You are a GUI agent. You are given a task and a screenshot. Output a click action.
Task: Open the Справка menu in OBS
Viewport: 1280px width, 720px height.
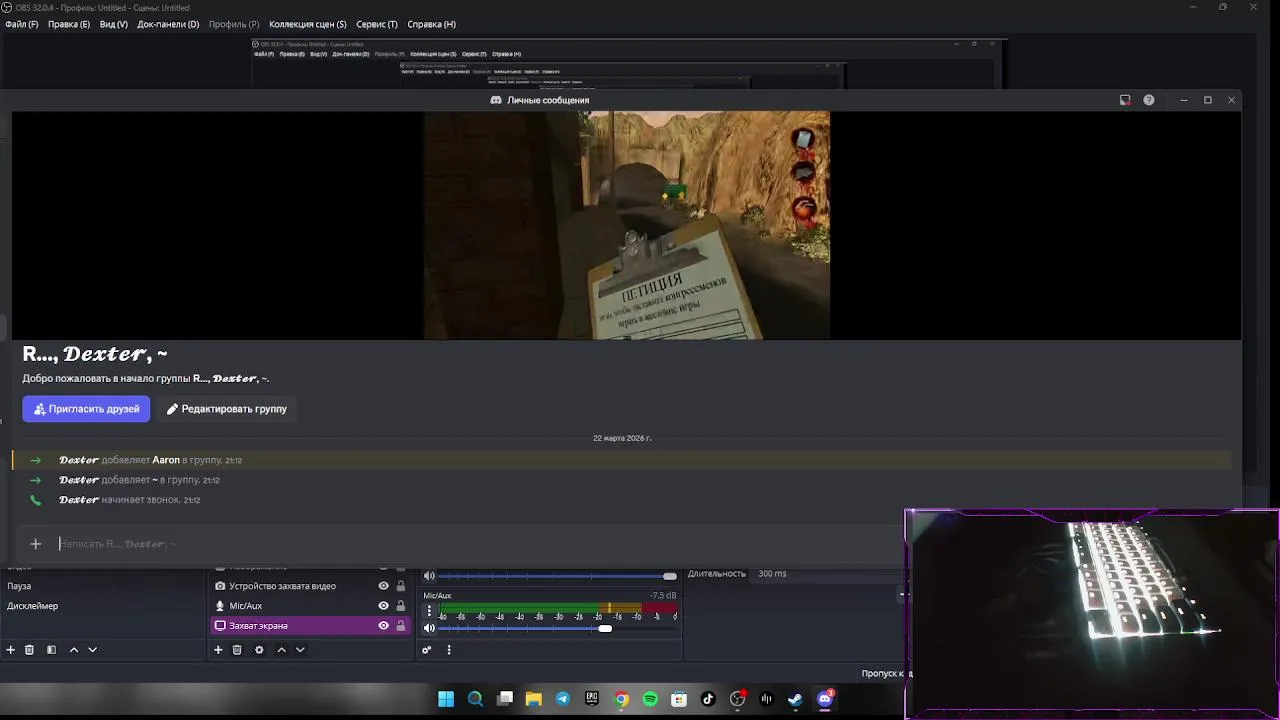click(431, 24)
